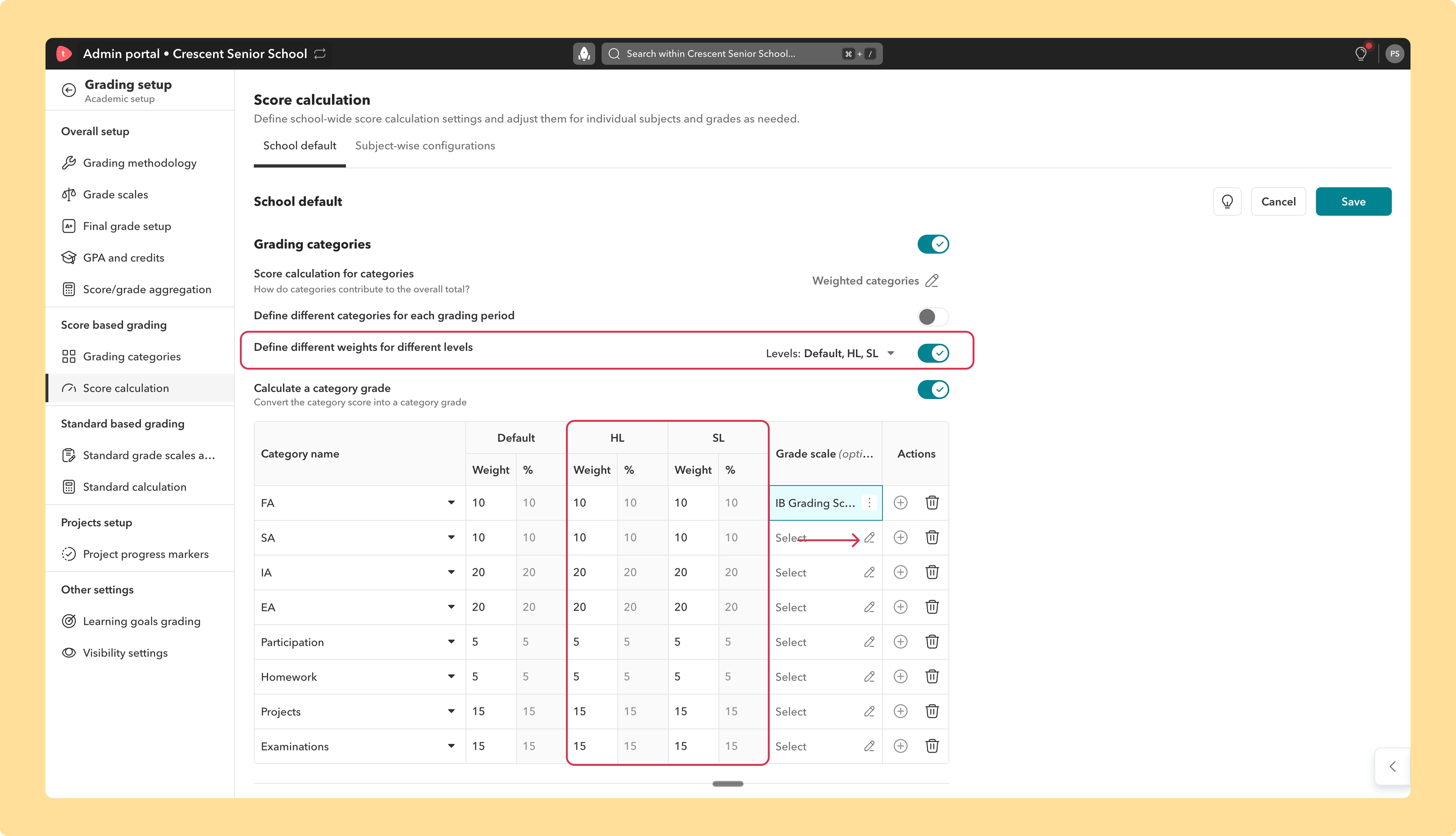Open the Homework category name dropdown
Image resolution: width=1456 pixels, height=836 pixels.
[x=451, y=676]
